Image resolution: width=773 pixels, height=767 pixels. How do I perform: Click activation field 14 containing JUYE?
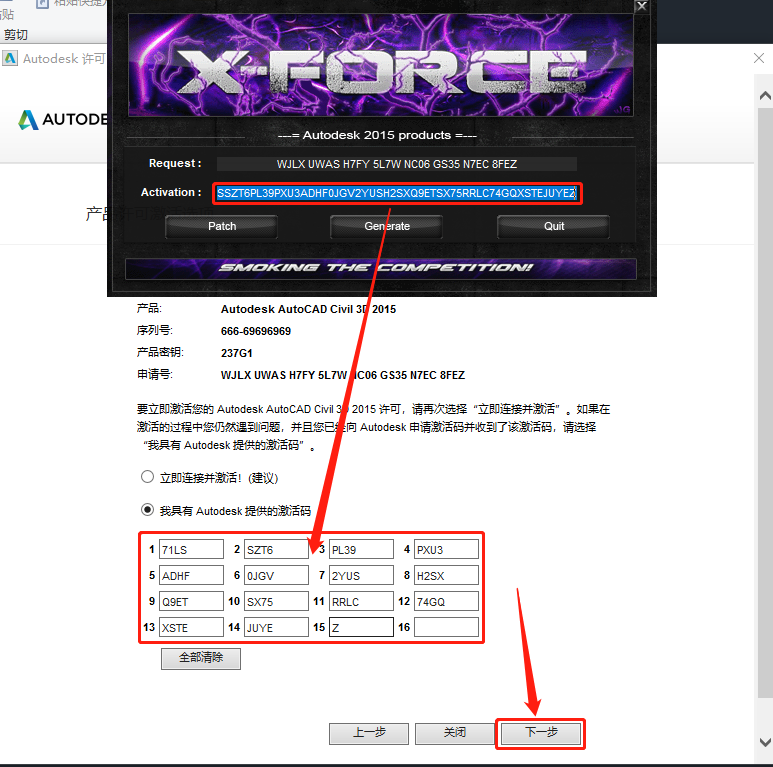tap(277, 628)
